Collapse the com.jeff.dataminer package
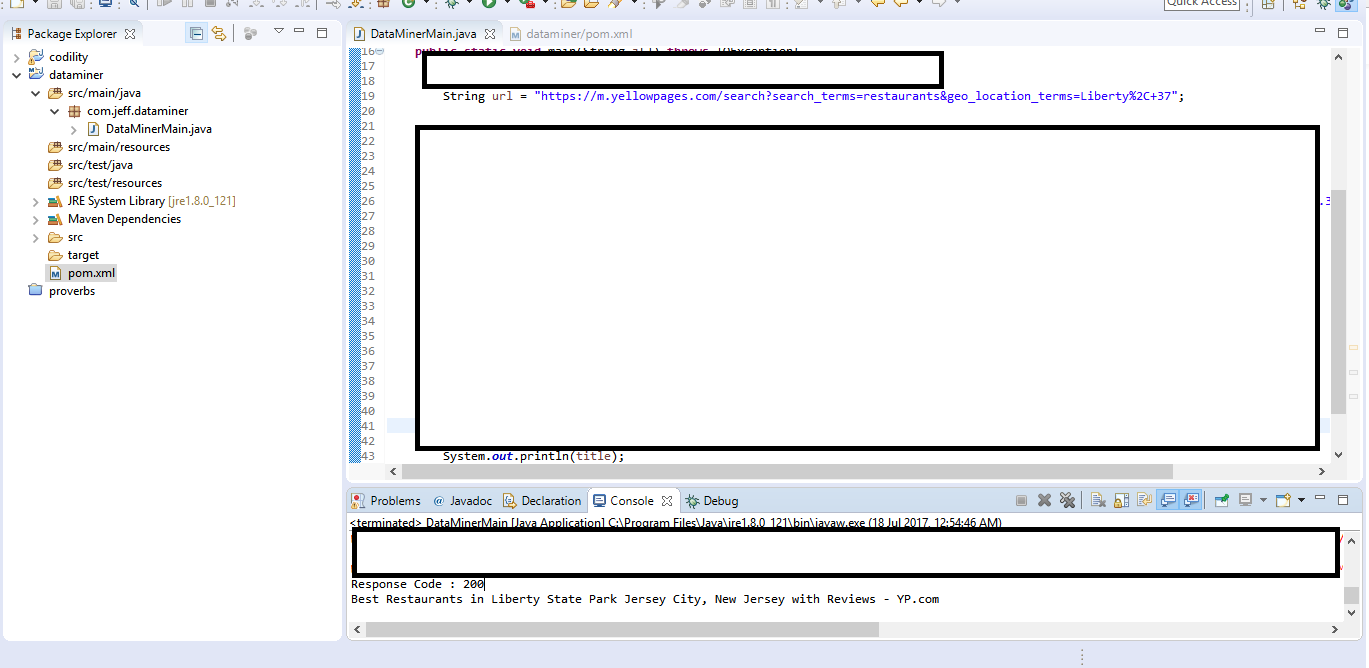1369x668 pixels. click(54, 111)
